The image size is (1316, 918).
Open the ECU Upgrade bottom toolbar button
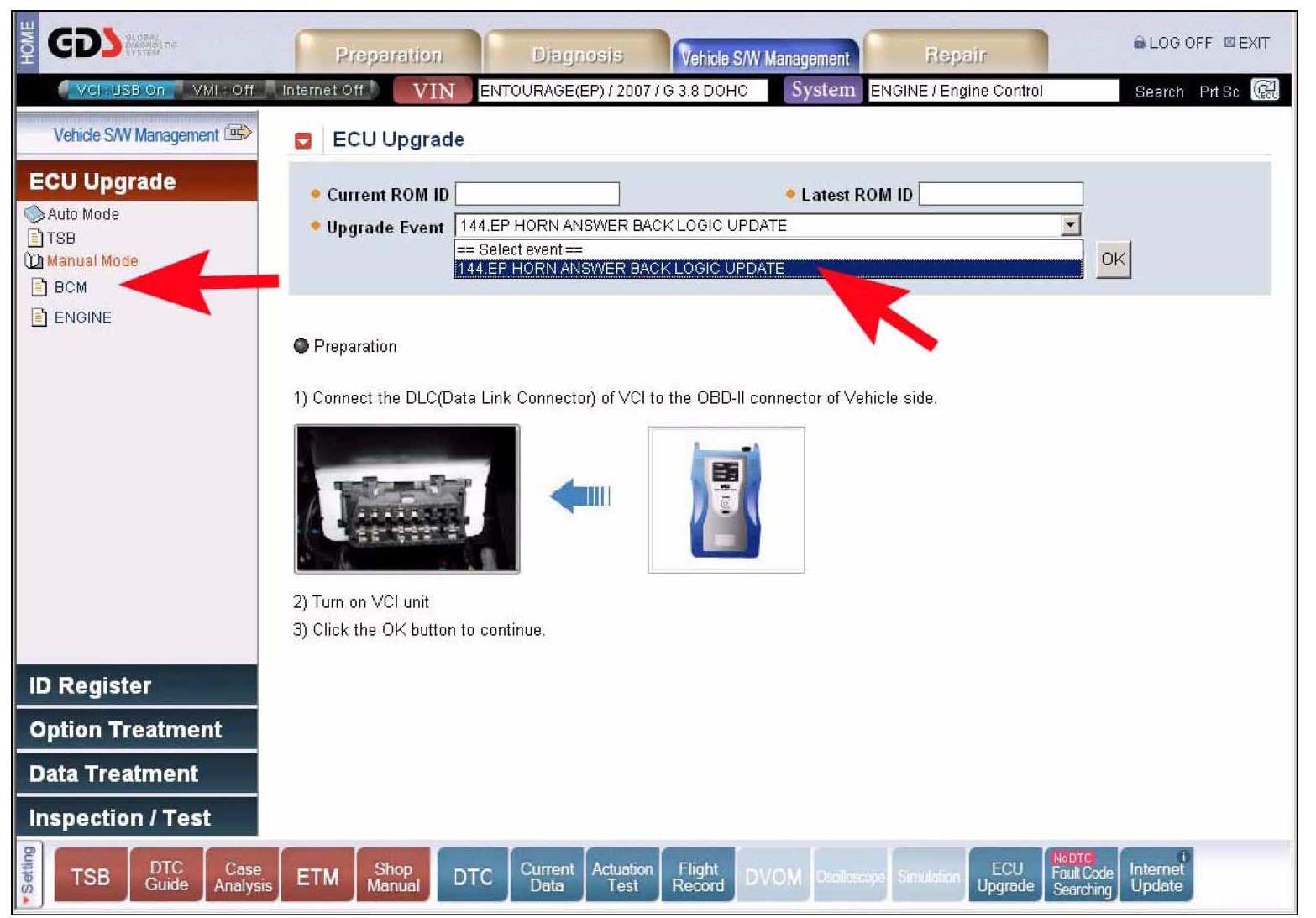tap(1005, 877)
